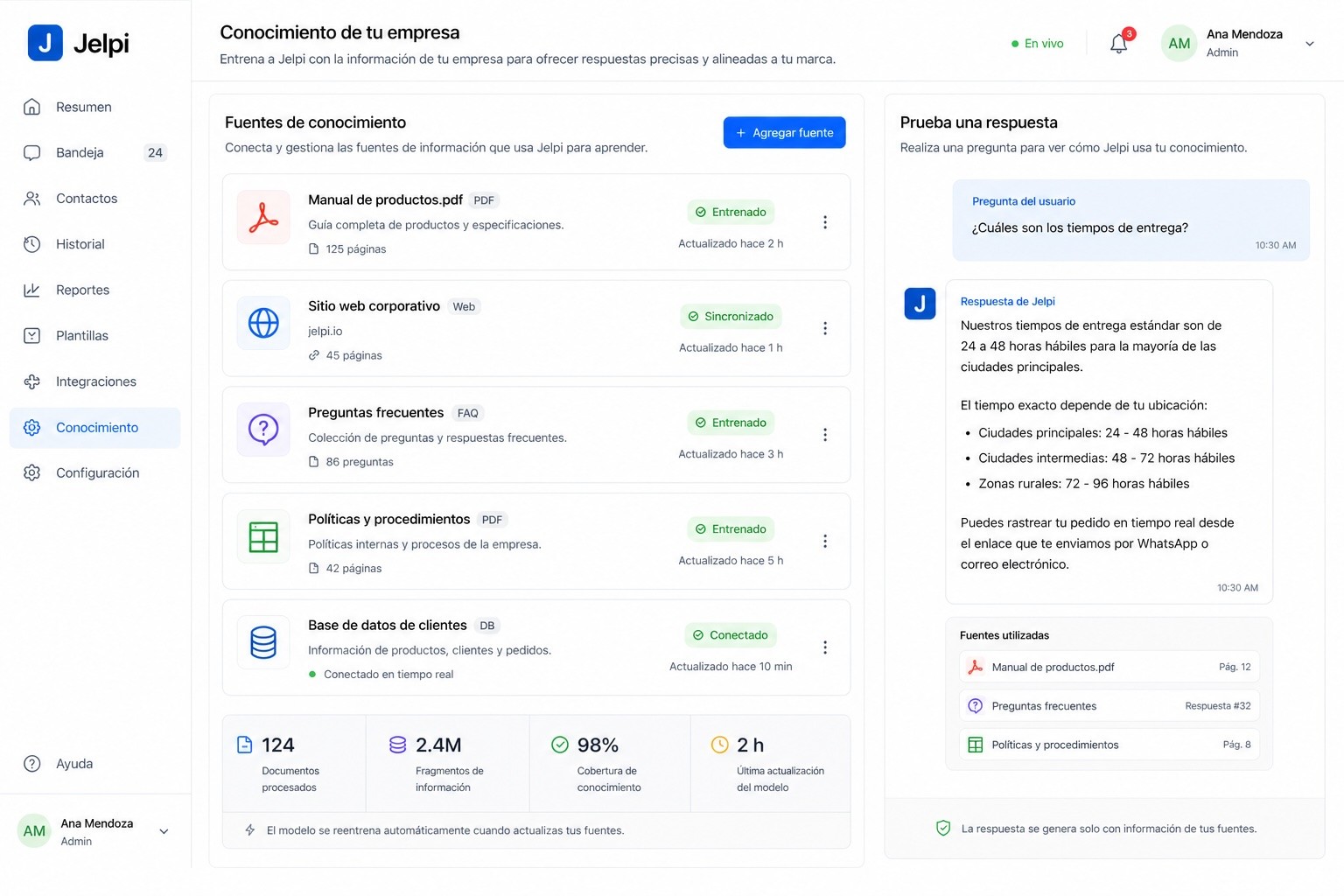Viewport: 1344px width, 896px height.
Task: Navigate to Contactos
Action: click(x=94, y=199)
